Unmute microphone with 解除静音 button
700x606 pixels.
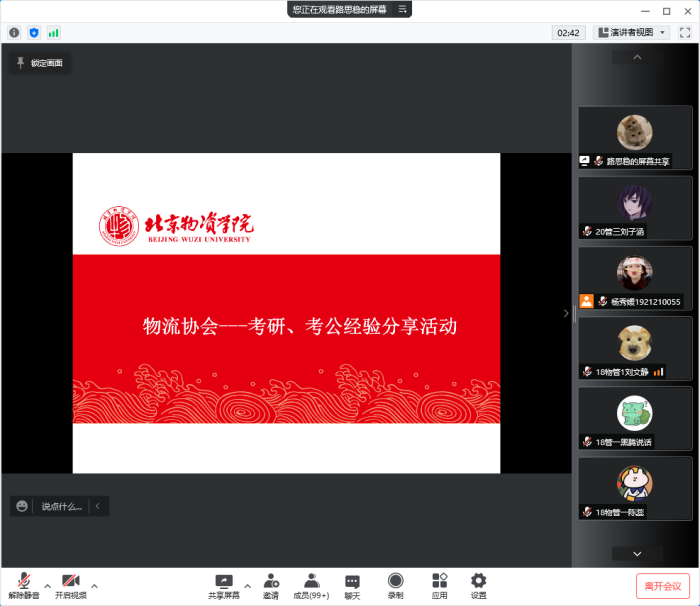[x=23, y=585]
